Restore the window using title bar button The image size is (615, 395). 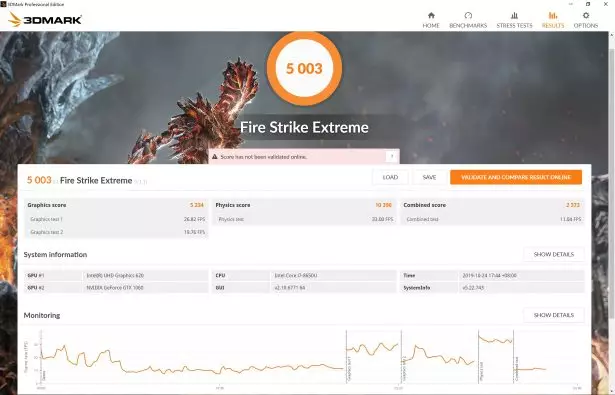point(588,4)
